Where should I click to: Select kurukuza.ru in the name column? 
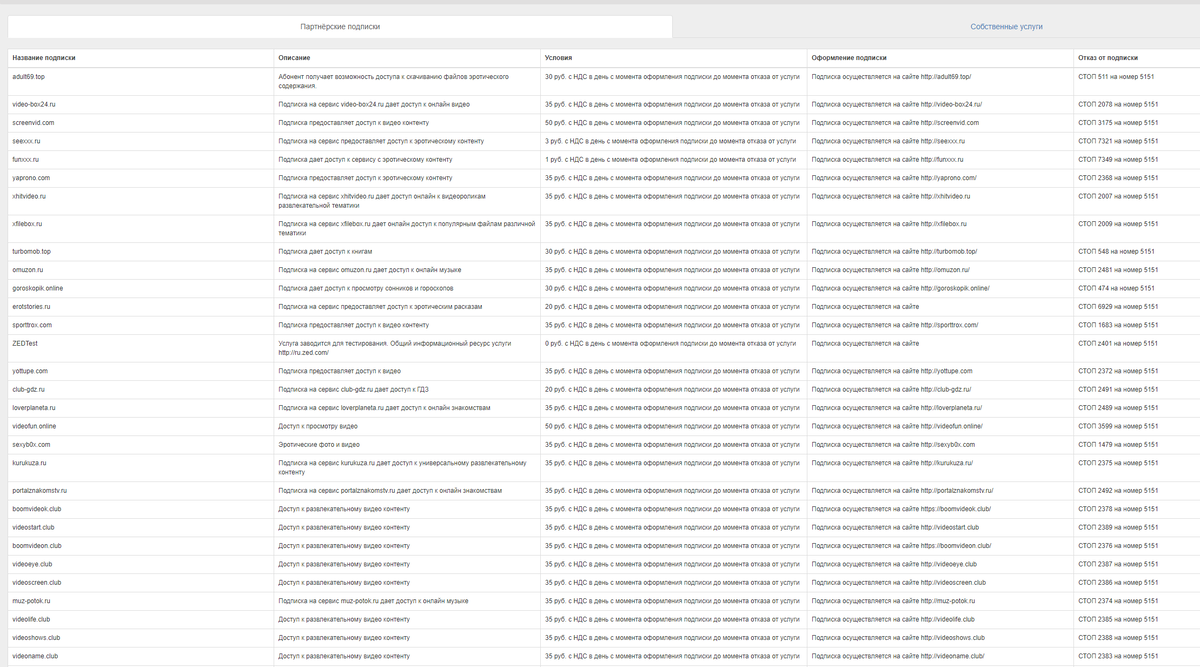[29, 463]
